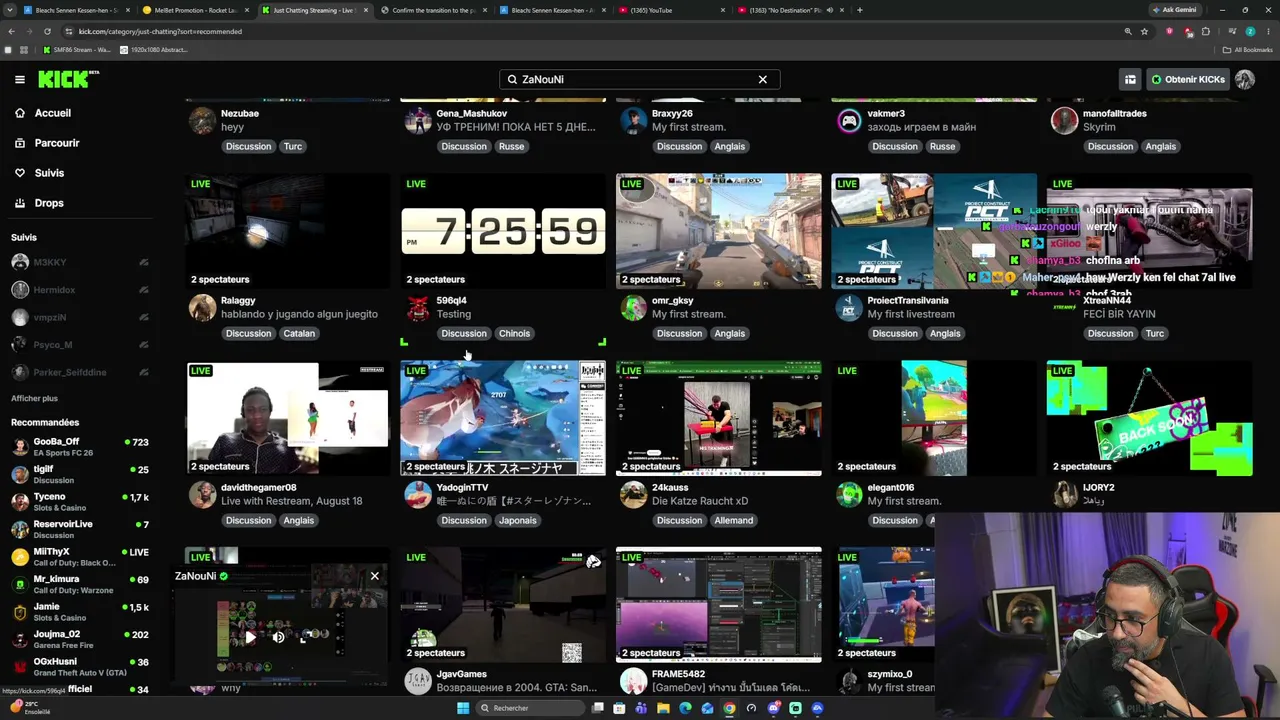This screenshot has height=720, width=1280.
Task: Click the Chinois tag under 596ql4
Action: [x=514, y=333]
